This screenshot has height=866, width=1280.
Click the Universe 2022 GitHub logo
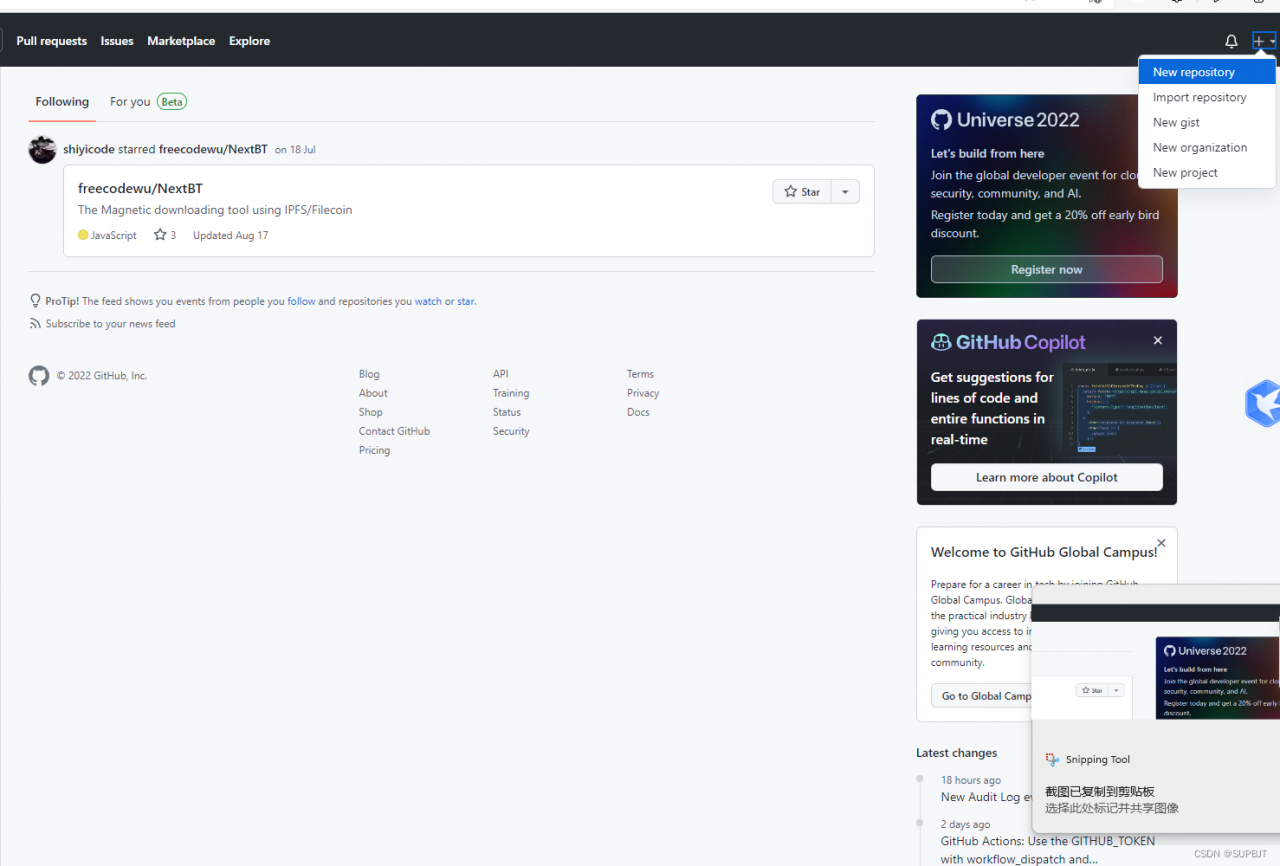pyautogui.click(x=941, y=120)
